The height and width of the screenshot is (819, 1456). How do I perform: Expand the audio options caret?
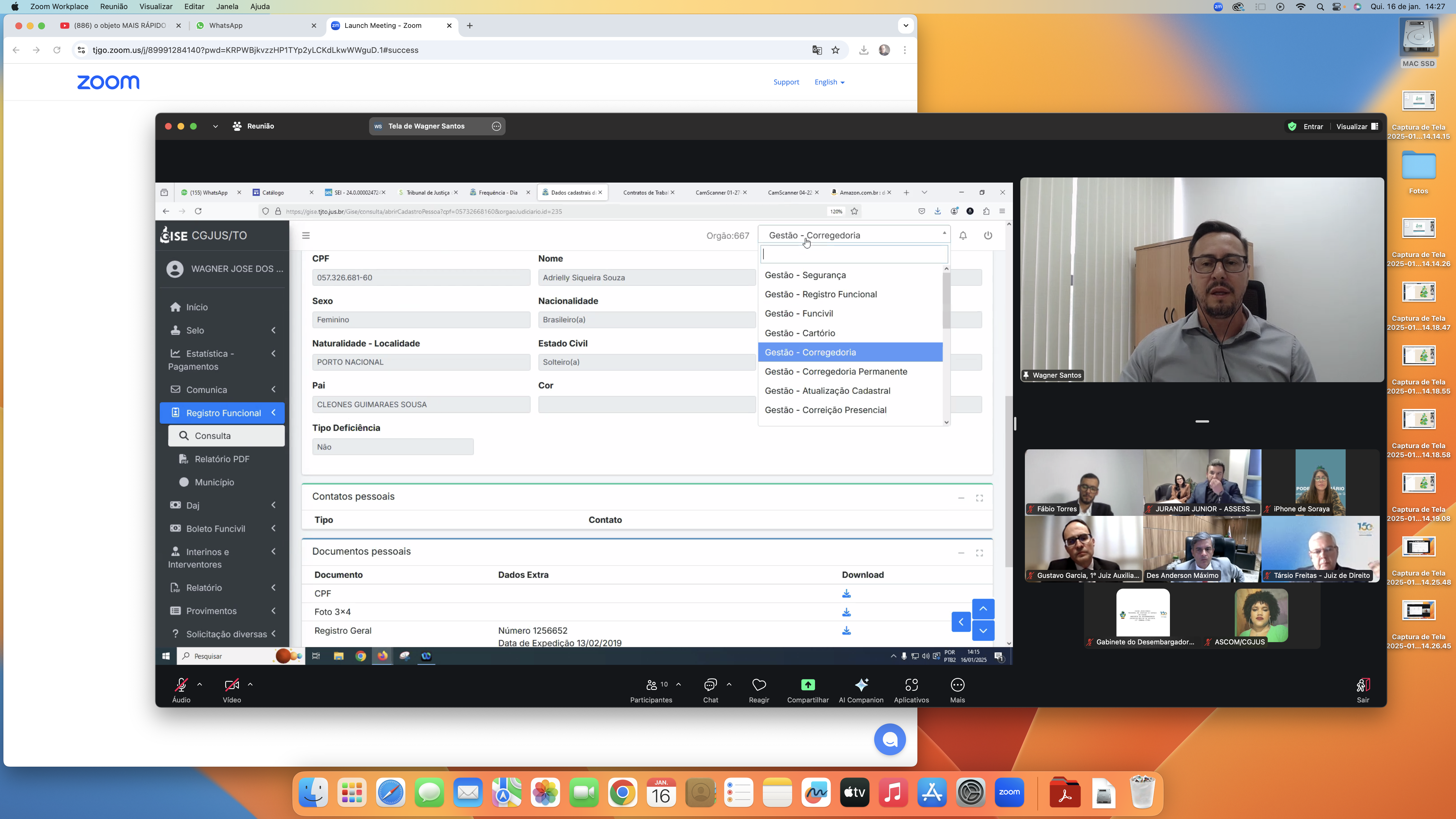click(x=200, y=684)
